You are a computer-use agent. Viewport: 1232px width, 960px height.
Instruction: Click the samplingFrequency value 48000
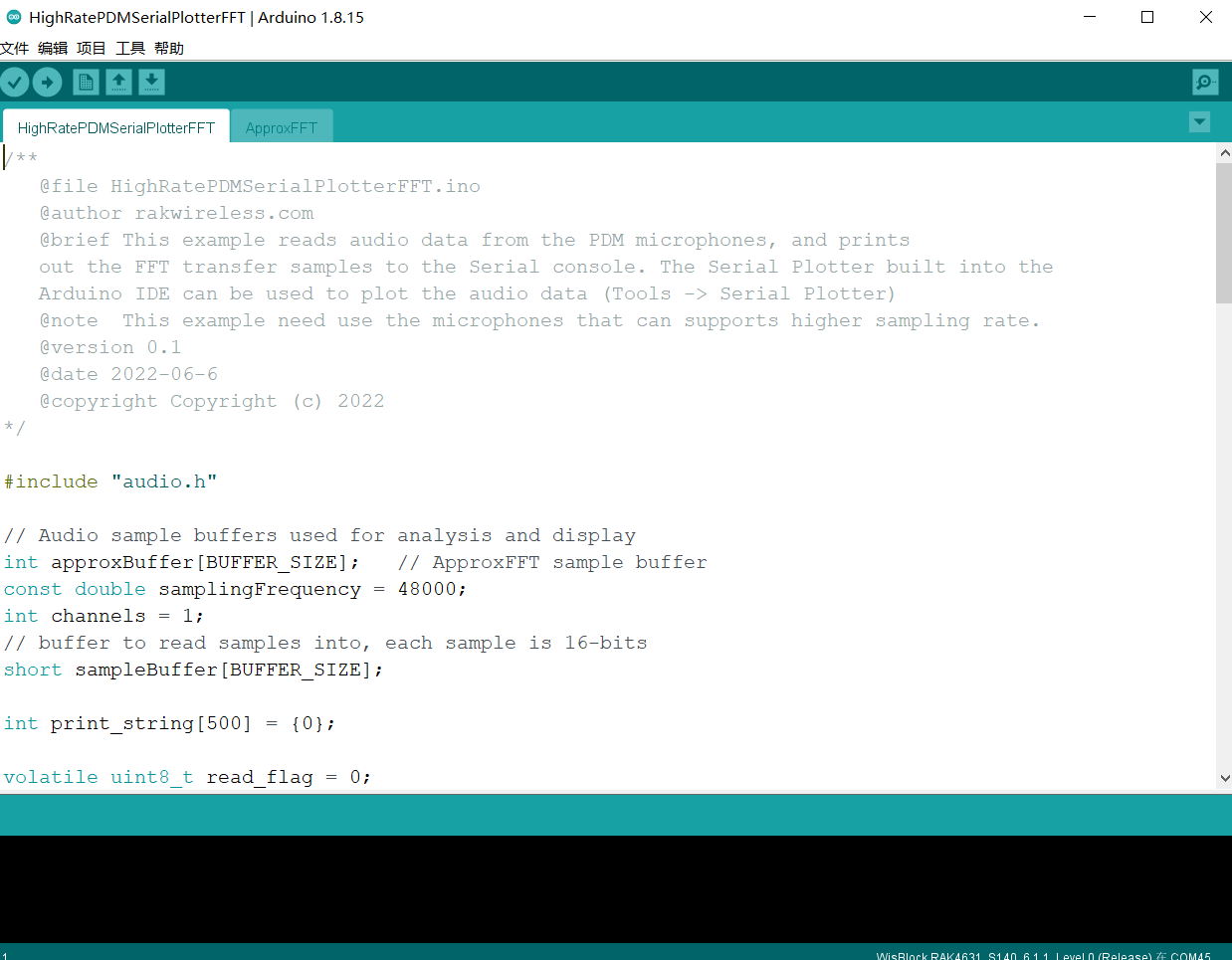click(427, 589)
